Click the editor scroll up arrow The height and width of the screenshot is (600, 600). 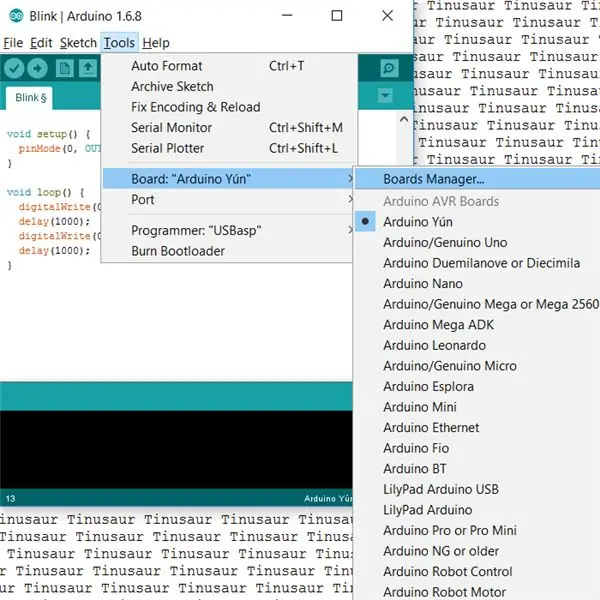pos(404,120)
